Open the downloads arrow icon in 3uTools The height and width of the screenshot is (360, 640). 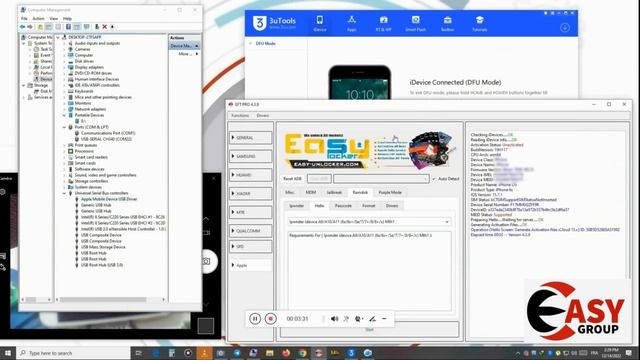click(x=565, y=27)
